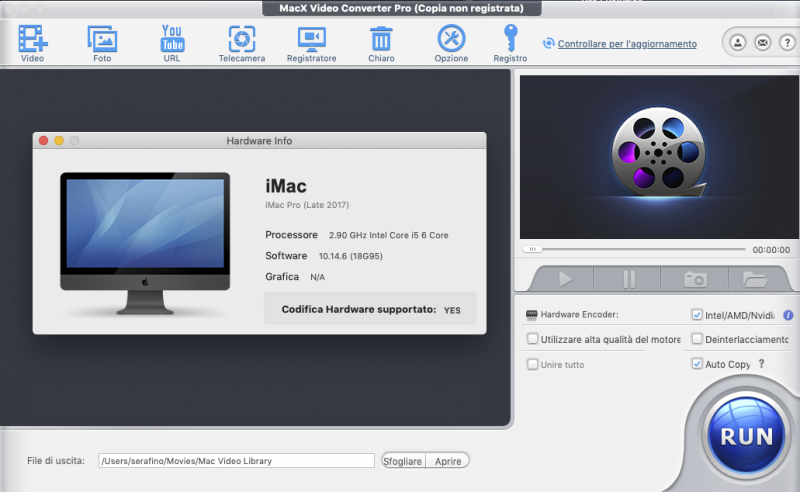
Task: Enable Utilizzare alta qualità del motore
Action: pos(532,339)
